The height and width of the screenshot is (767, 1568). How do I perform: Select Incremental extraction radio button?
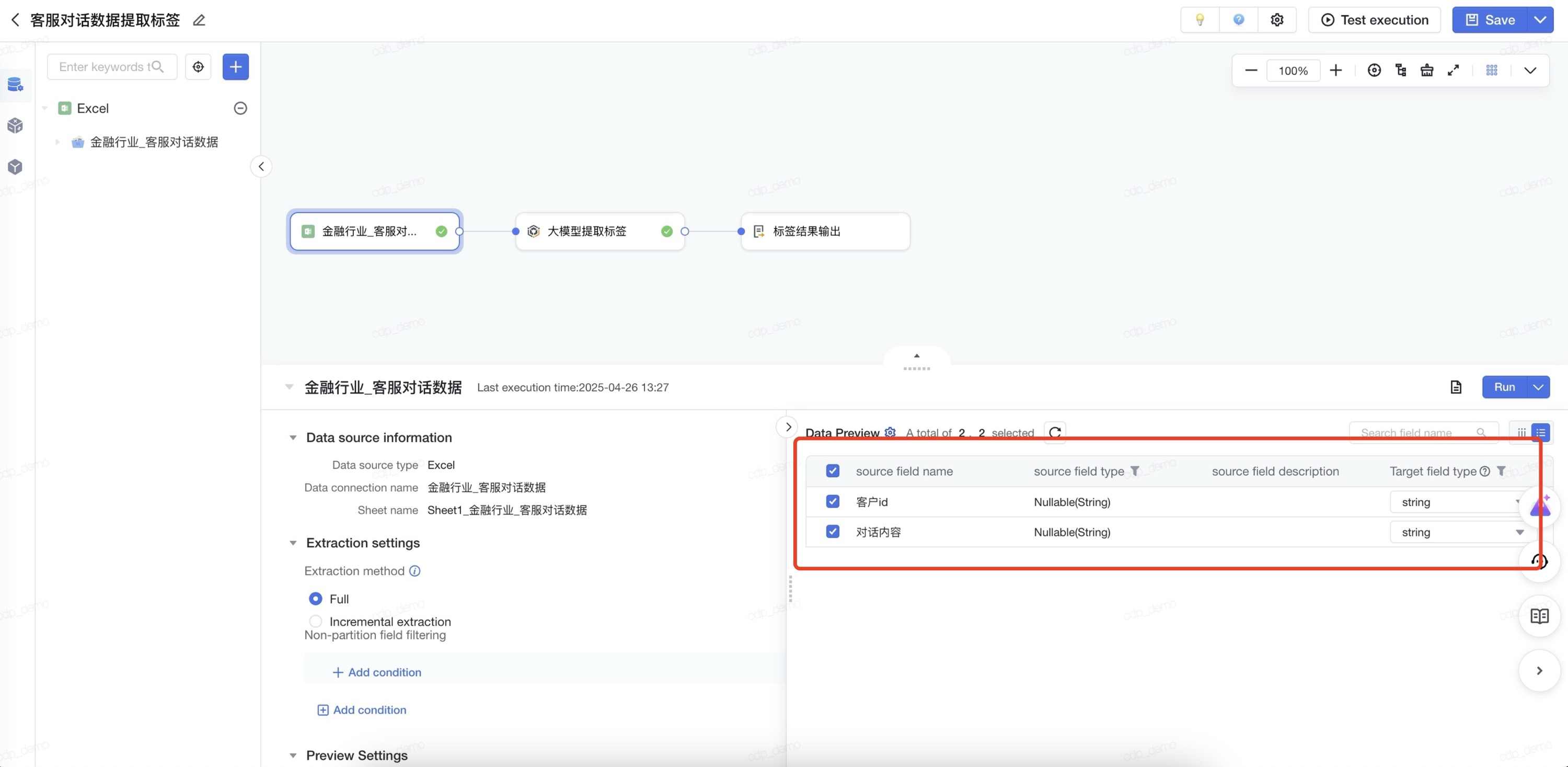315,622
